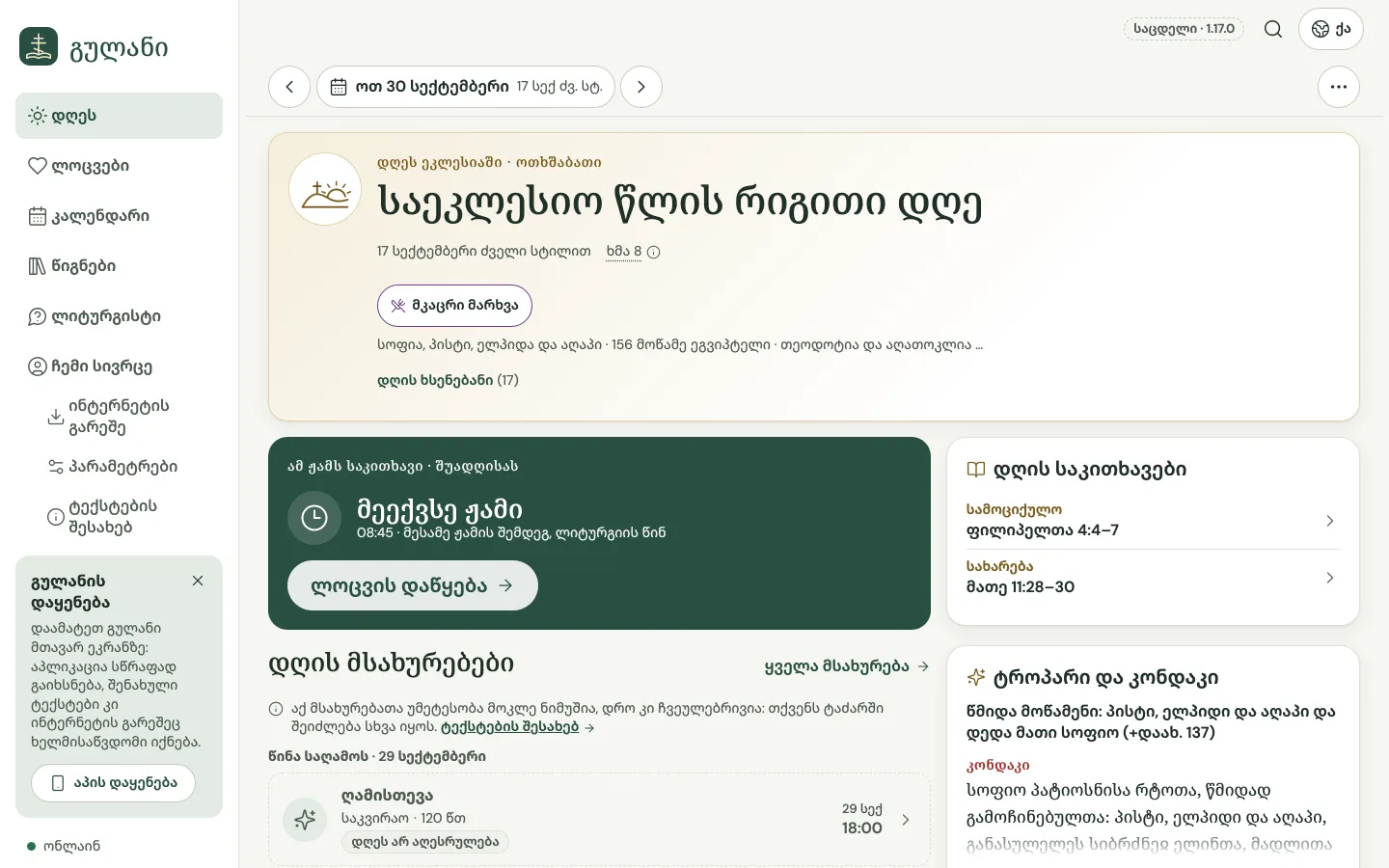Close the გულანის დაყენება install card

pyautogui.click(x=198, y=581)
